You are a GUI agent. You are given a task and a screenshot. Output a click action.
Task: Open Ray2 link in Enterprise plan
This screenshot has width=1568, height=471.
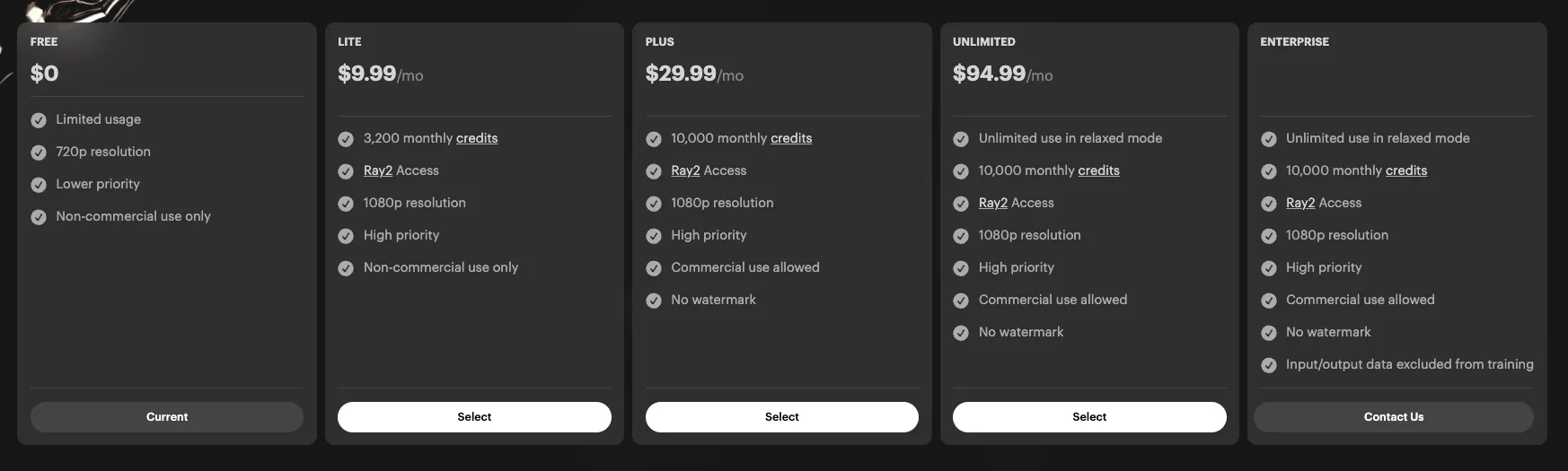point(1300,203)
